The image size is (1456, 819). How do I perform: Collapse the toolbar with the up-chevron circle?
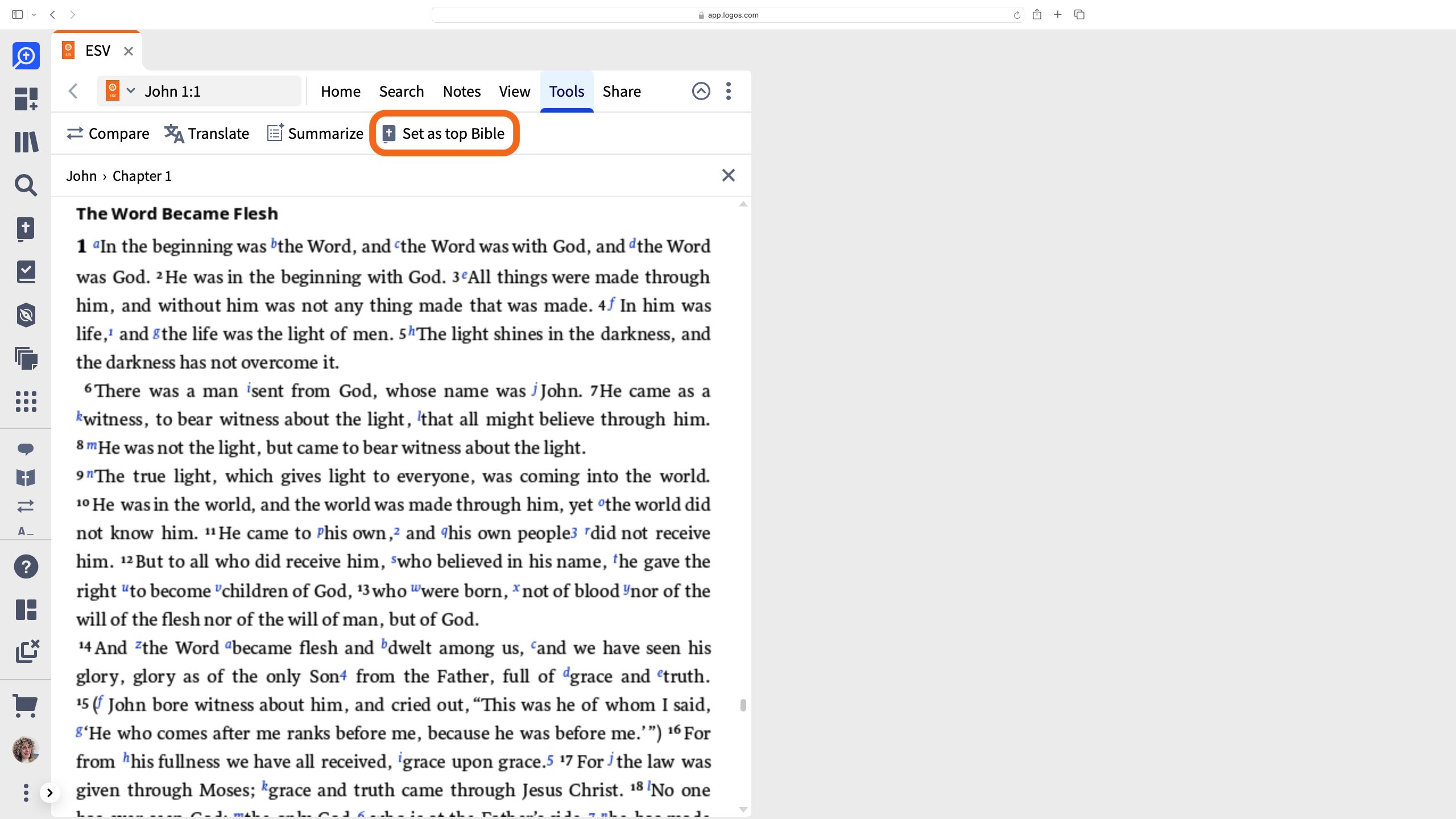(x=701, y=91)
